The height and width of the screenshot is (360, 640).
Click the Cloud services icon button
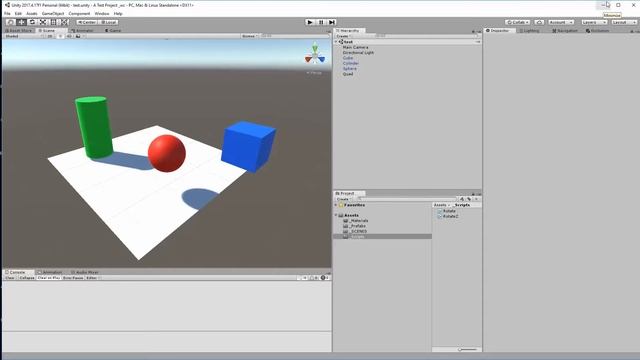(539, 22)
